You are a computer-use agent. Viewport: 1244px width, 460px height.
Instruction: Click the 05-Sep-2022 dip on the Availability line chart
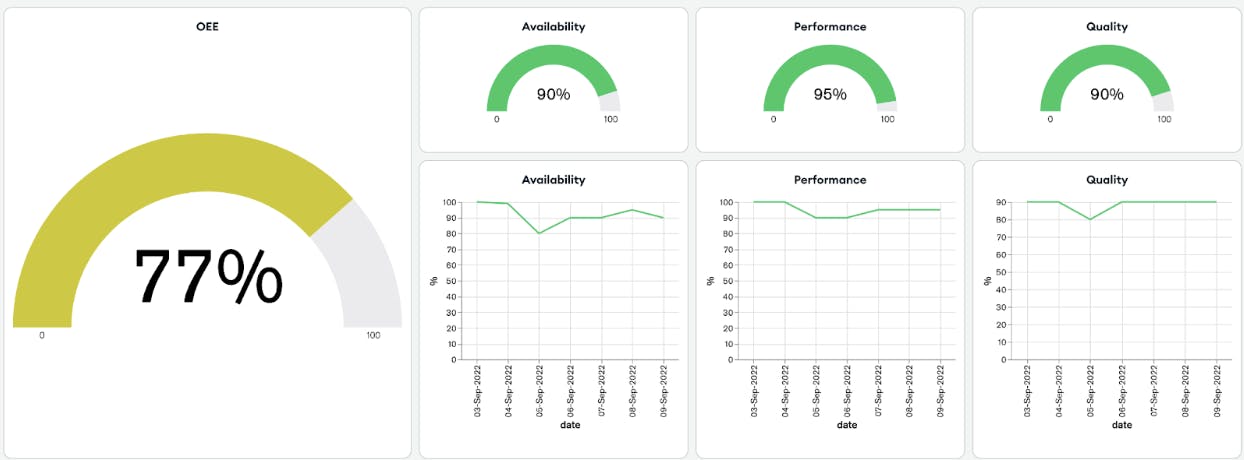(539, 234)
